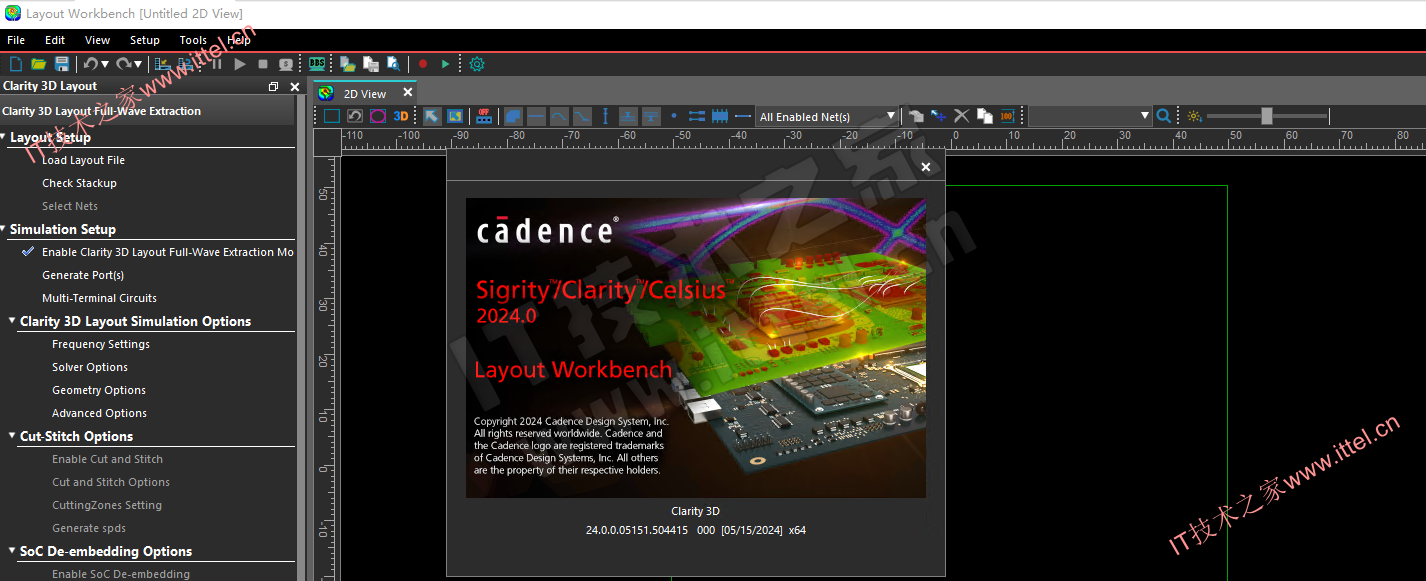
Task: Adjust the brightness slider handle
Action: point(1266,116)
